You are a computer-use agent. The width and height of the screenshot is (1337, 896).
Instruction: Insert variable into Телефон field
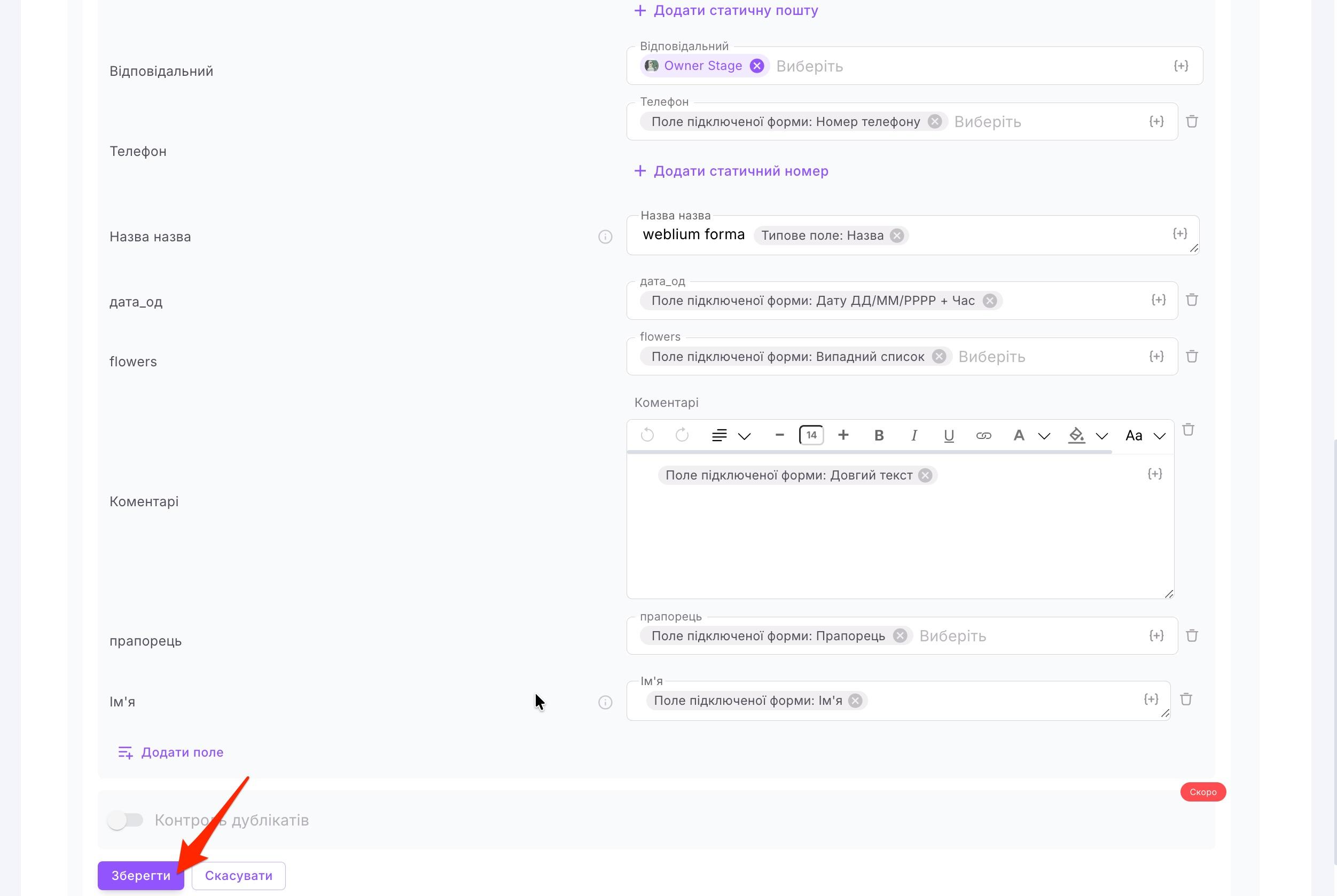[x=1156, y=122]
